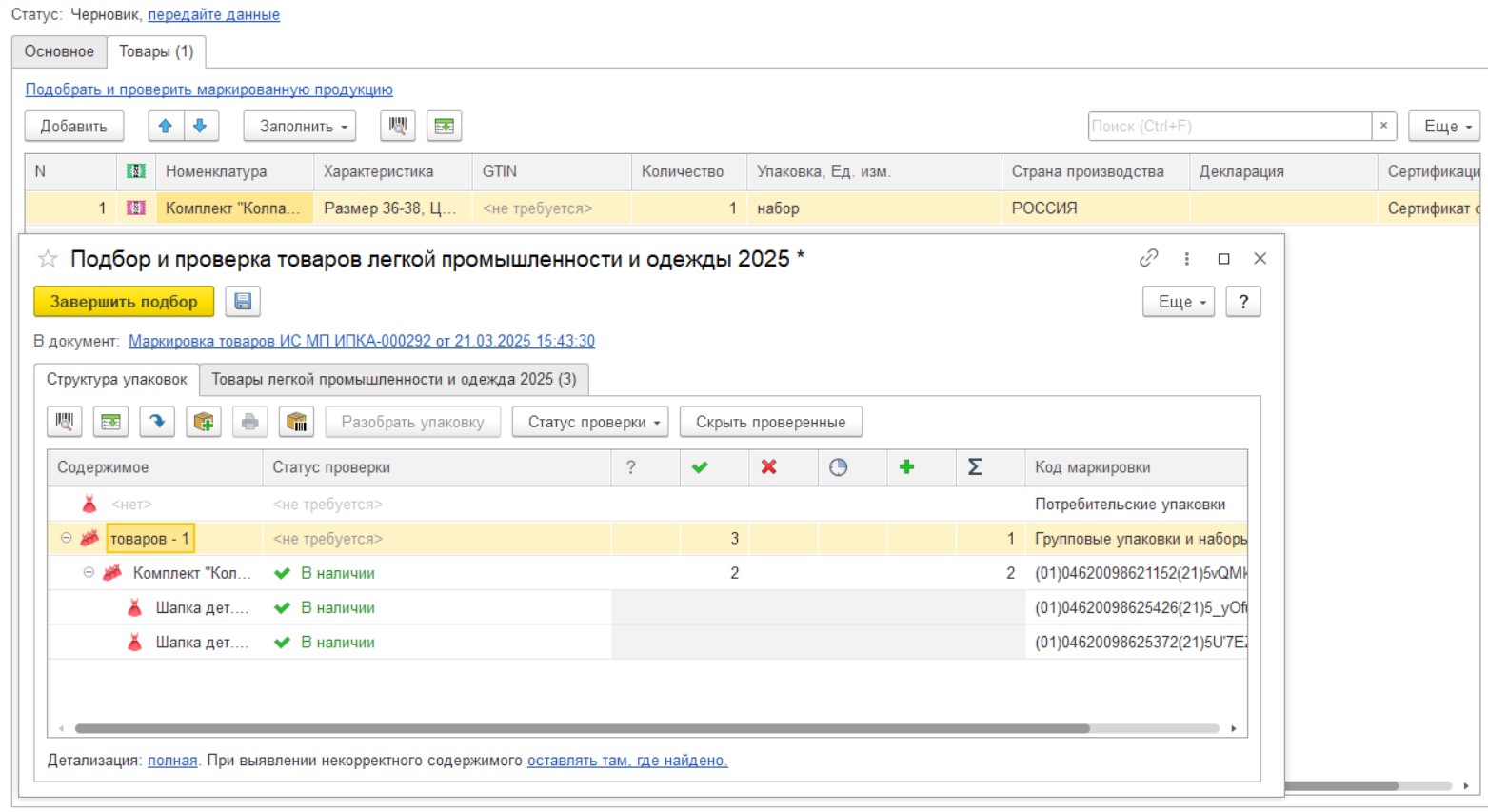Click the "Скрыть проверенные" button
The image size is (1488, 812).
[x=770, y=422]
